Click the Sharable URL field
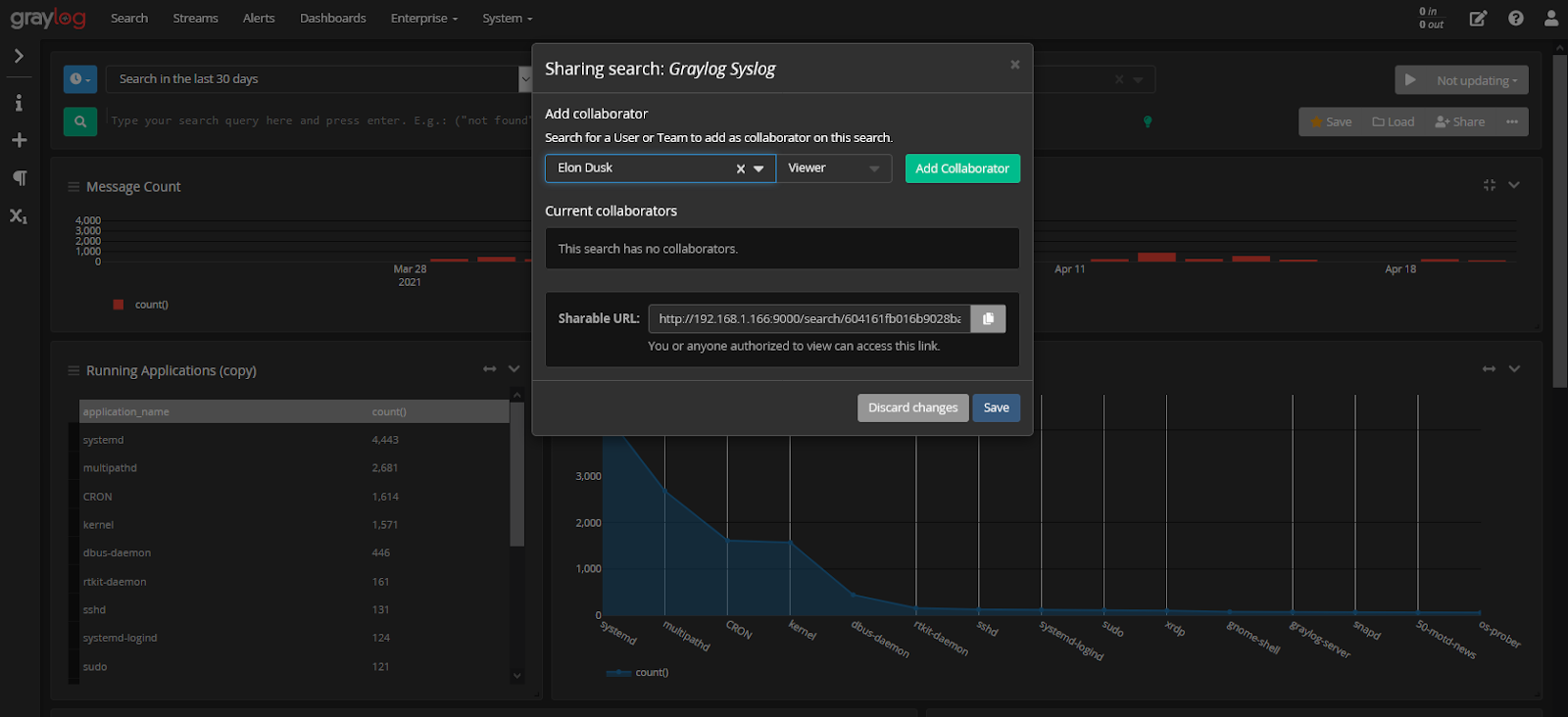Image resolution: width=1568 pixels, height=717 pixels. (x=809, y=318)
